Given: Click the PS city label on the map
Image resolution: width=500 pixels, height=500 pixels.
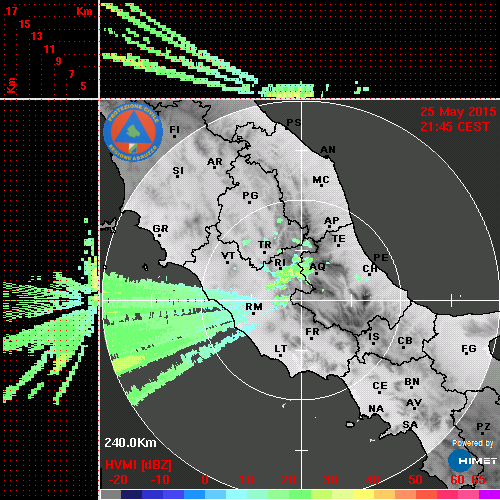Looking at the screenshot, I should (294, 123).
